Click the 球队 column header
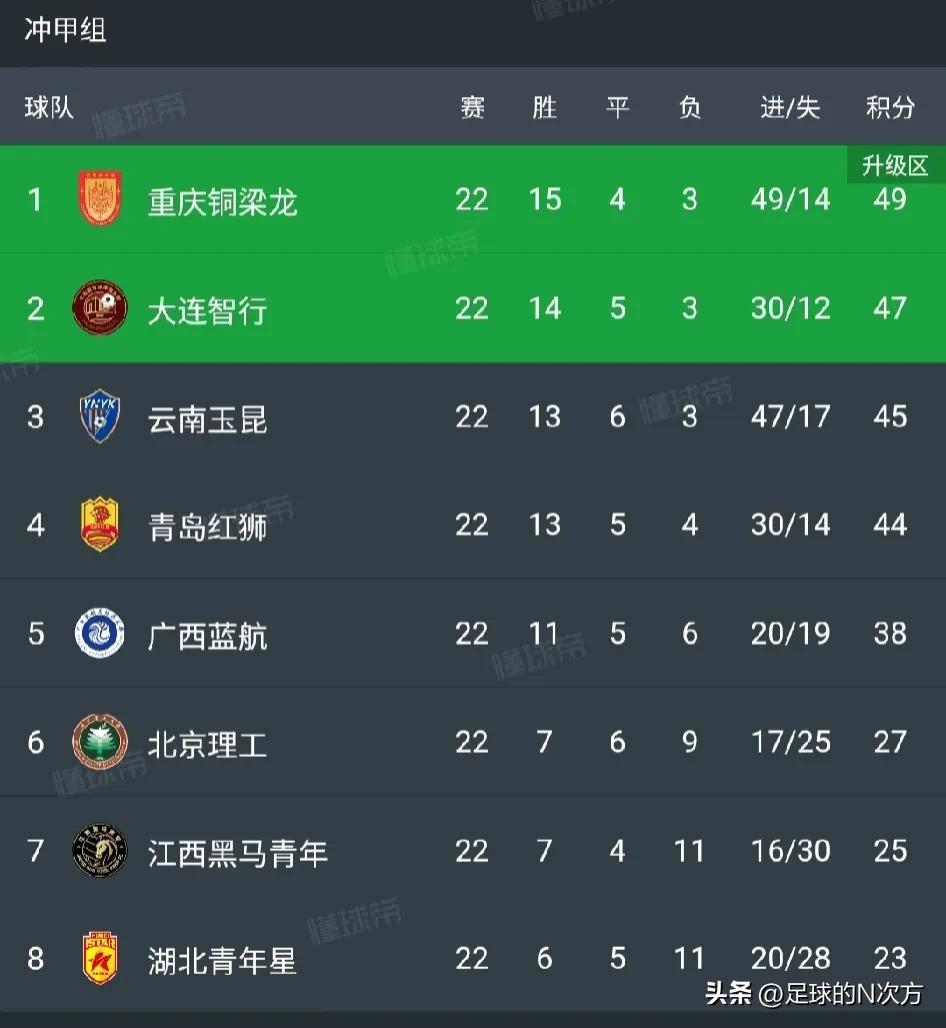Viewport: 946px width, 1028px height. [49, 107]
